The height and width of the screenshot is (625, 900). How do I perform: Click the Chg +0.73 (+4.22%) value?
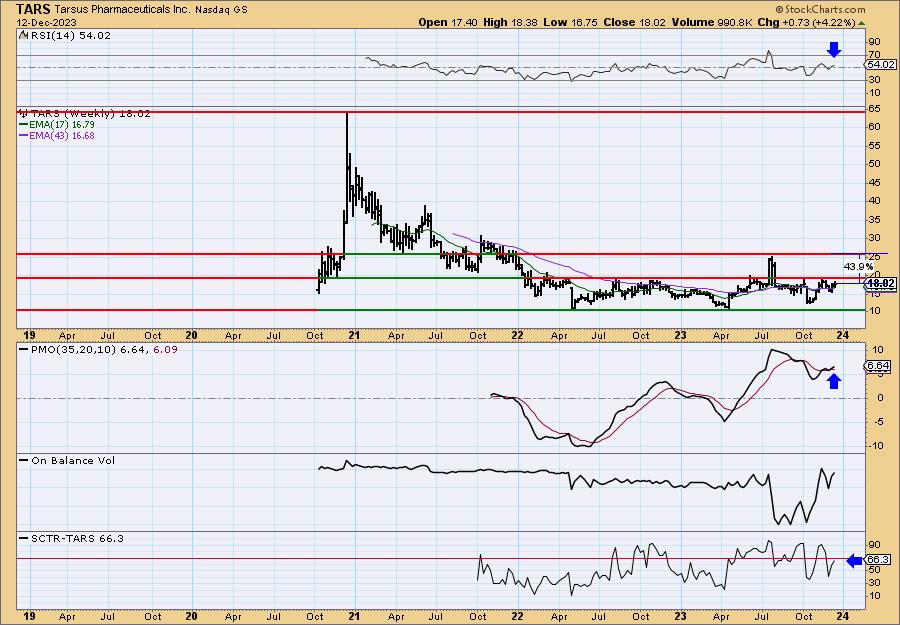806,22
